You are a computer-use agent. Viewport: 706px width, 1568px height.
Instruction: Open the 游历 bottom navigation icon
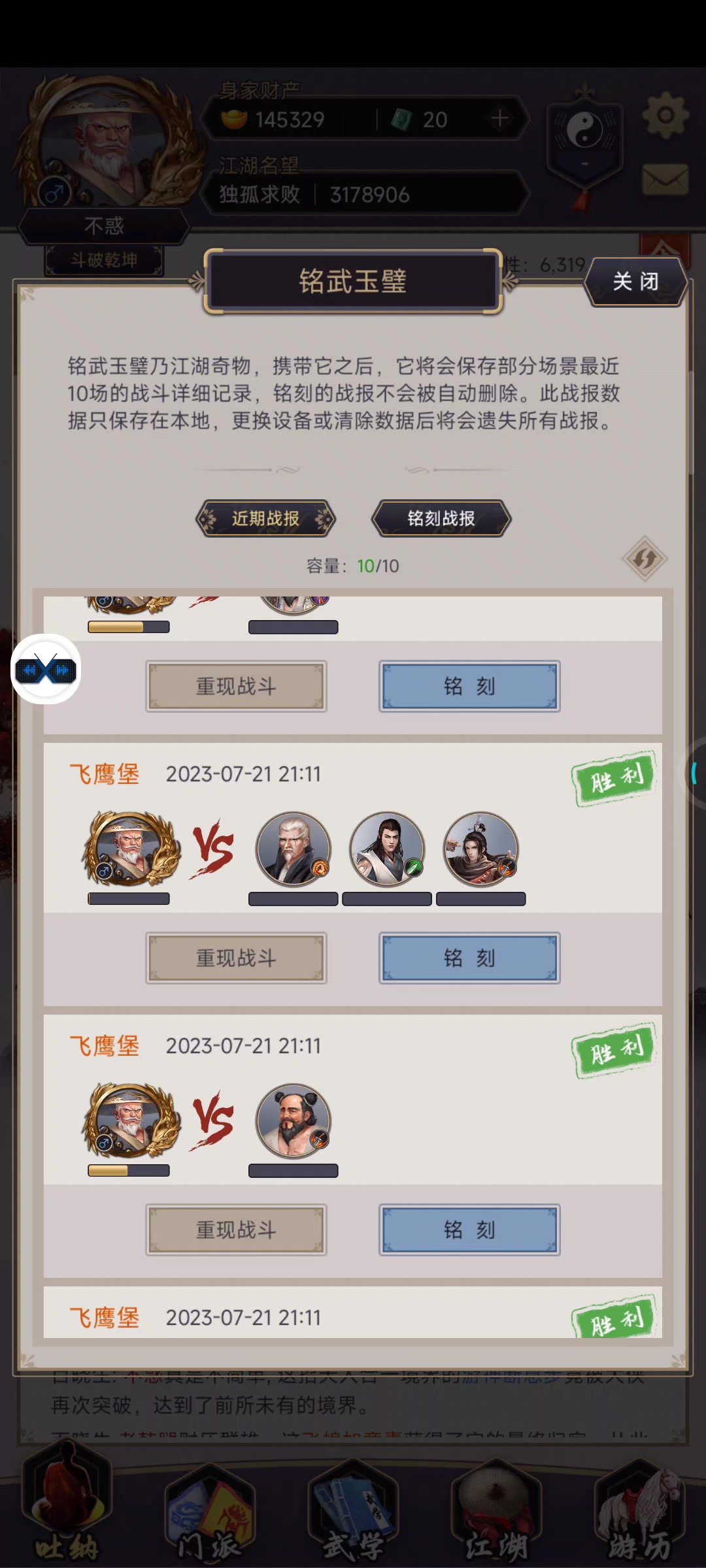point(639,1512)
